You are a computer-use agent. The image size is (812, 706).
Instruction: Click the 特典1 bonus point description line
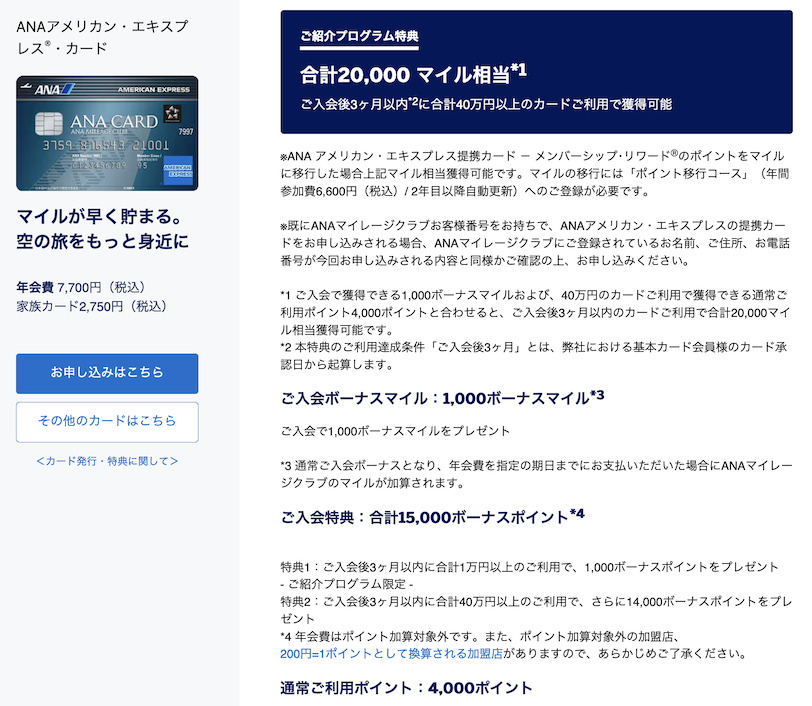pyautogui.click(x=529, y=567)
